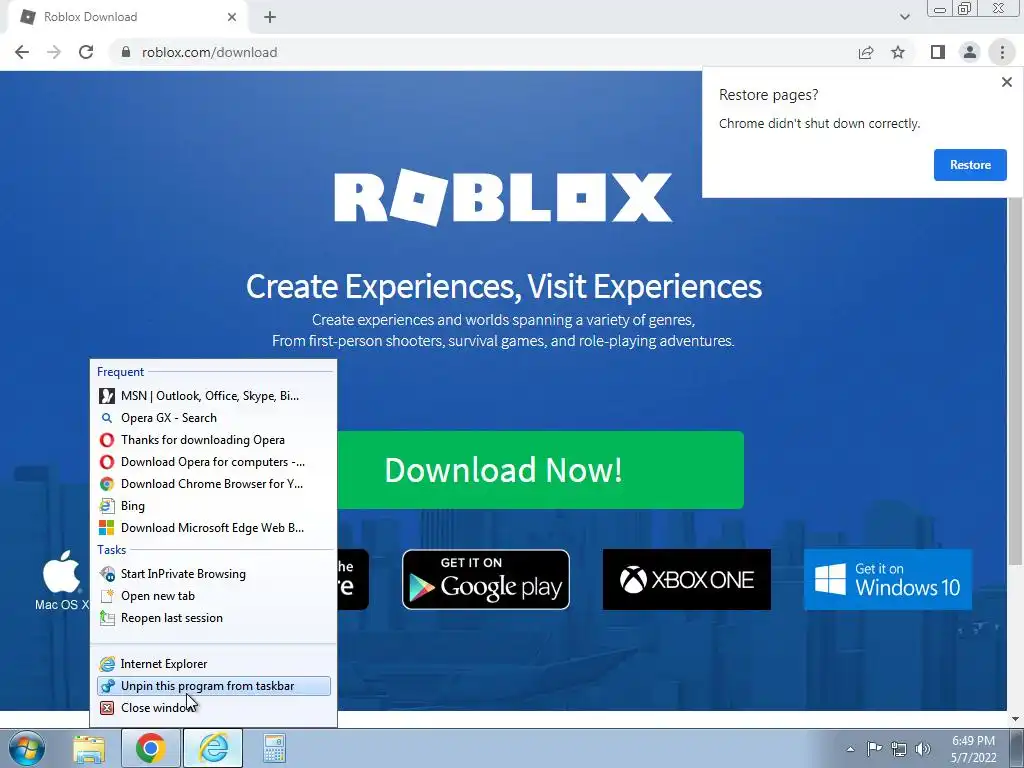
Task: Open the Chrome profile avatar
Action: 970,52
